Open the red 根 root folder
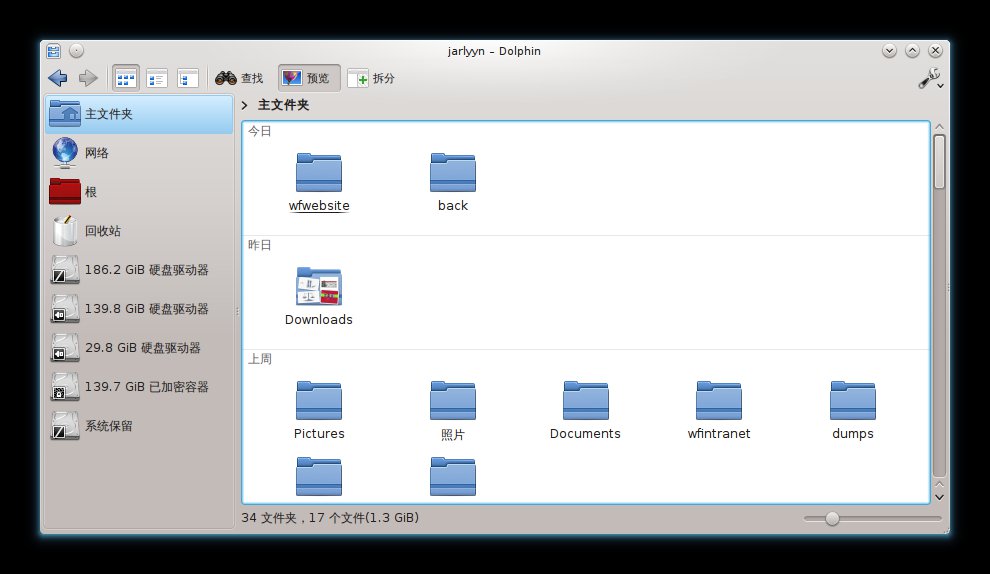Viewport: 990px width, 574px height. pyautogui.click(x=139, y=192)
